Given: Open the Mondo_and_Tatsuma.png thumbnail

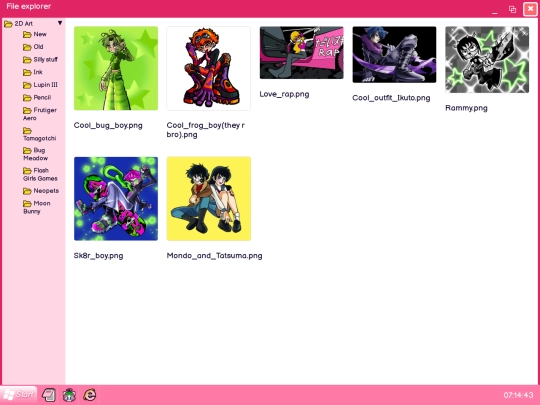Looking at the screenshot, I should pyautogui.click(x=209, y=199).
